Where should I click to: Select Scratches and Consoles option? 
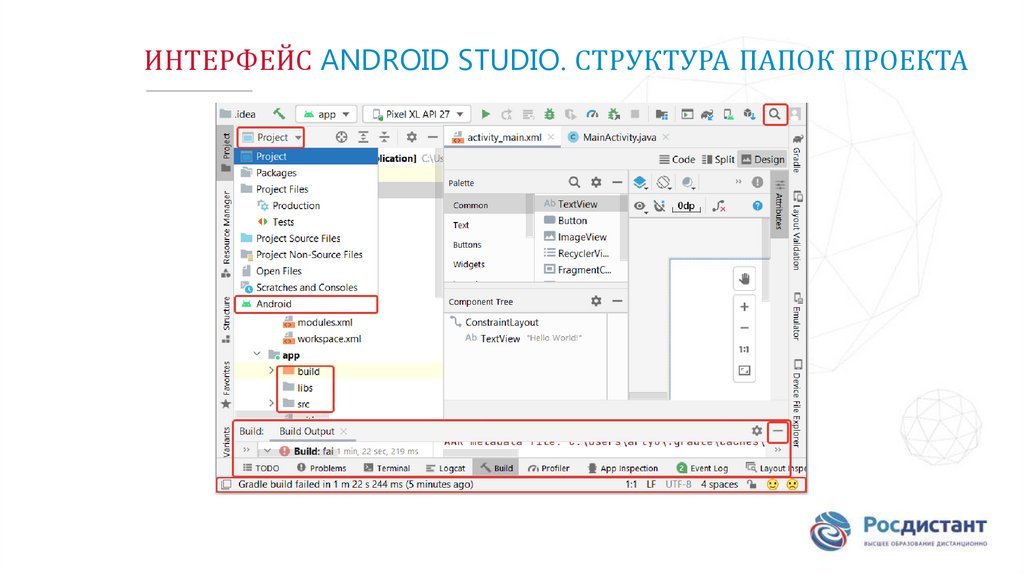(306, 287)
